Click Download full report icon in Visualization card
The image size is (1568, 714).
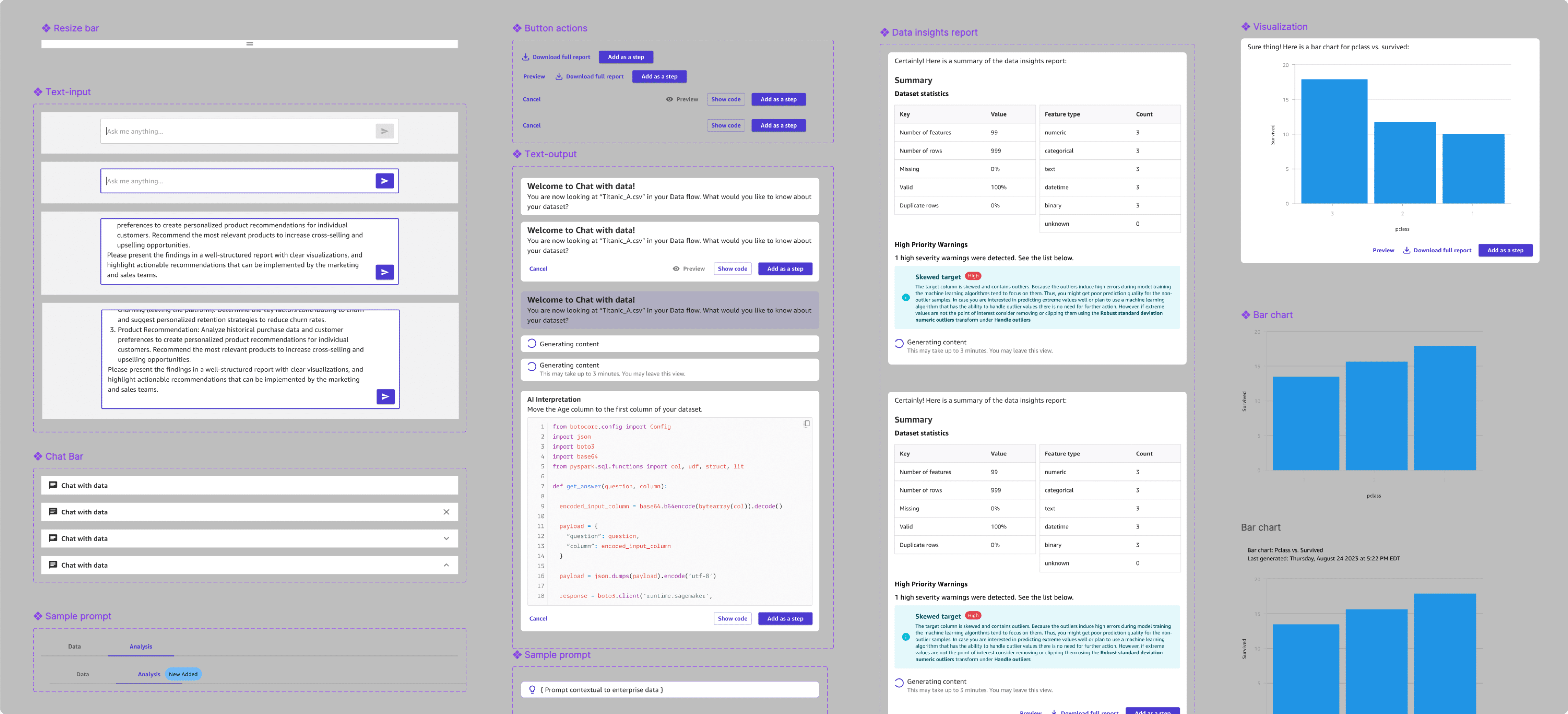click(1407, 250)
